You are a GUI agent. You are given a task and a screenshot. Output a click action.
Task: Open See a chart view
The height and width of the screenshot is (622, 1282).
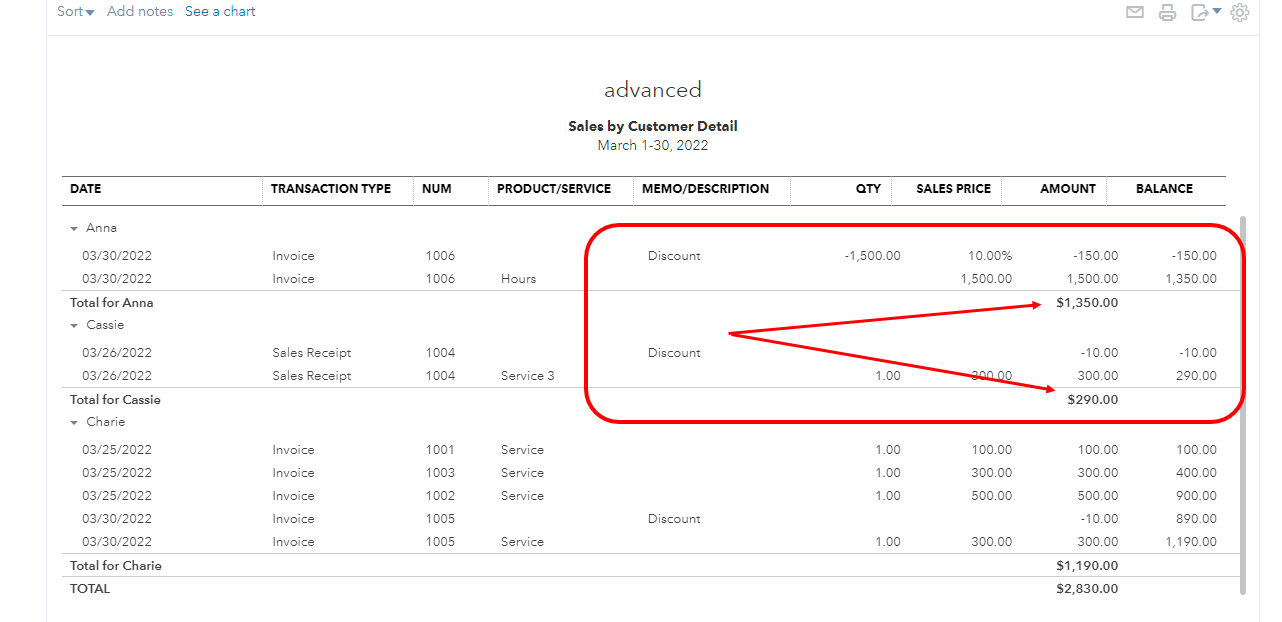220,11
